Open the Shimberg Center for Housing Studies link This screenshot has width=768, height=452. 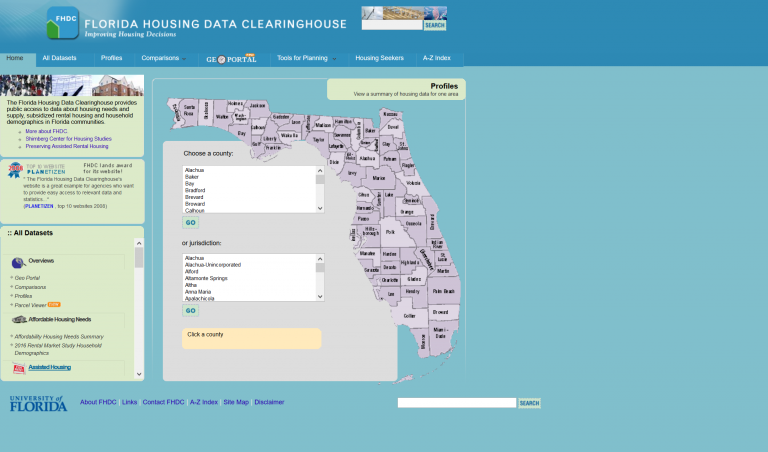[68, 139]
